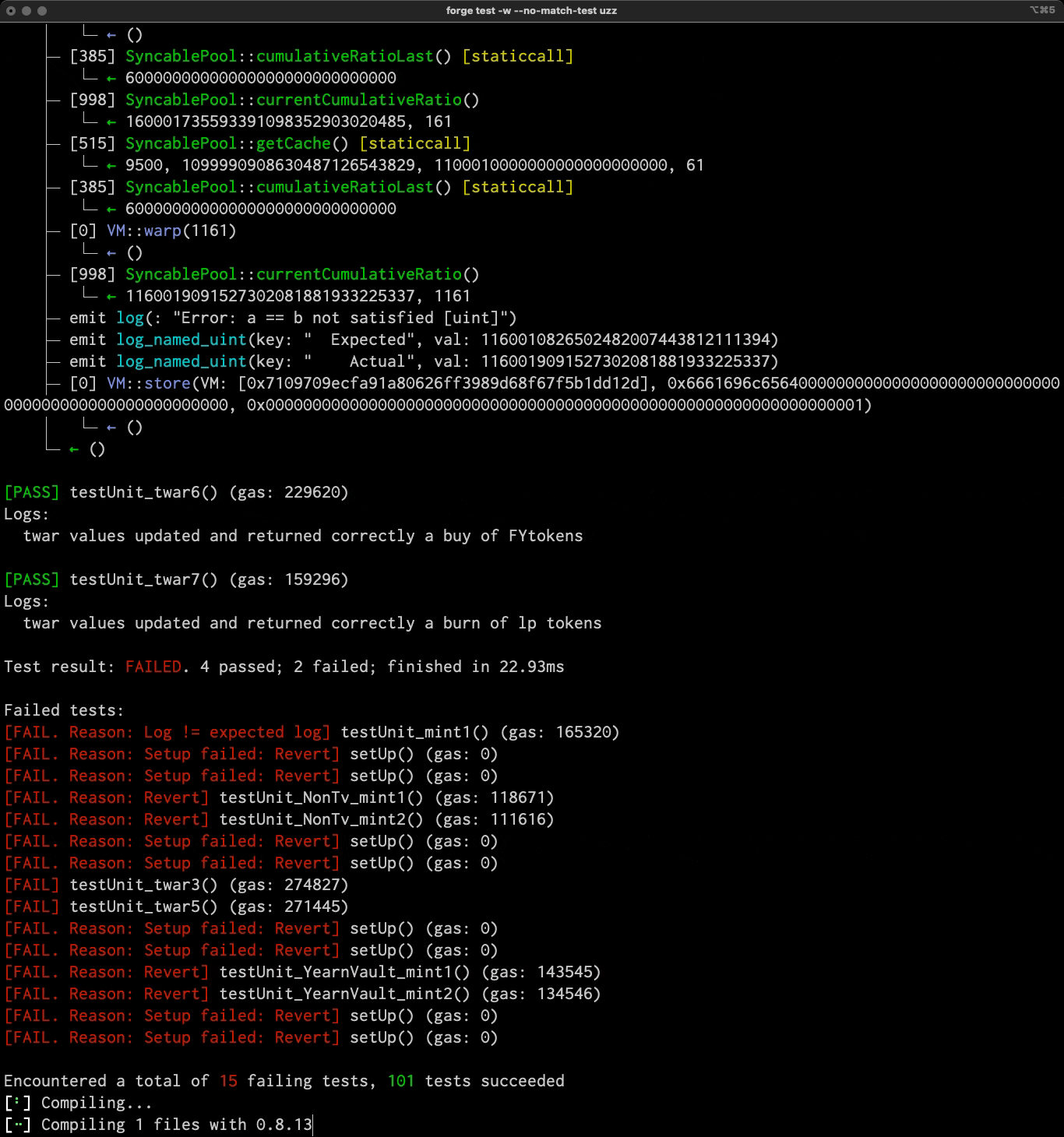Click the 'Test result: FAILED' summary line
The height and width of the screenshot is (1137, 1064).
pyautogui.click(x=284, y=667)
